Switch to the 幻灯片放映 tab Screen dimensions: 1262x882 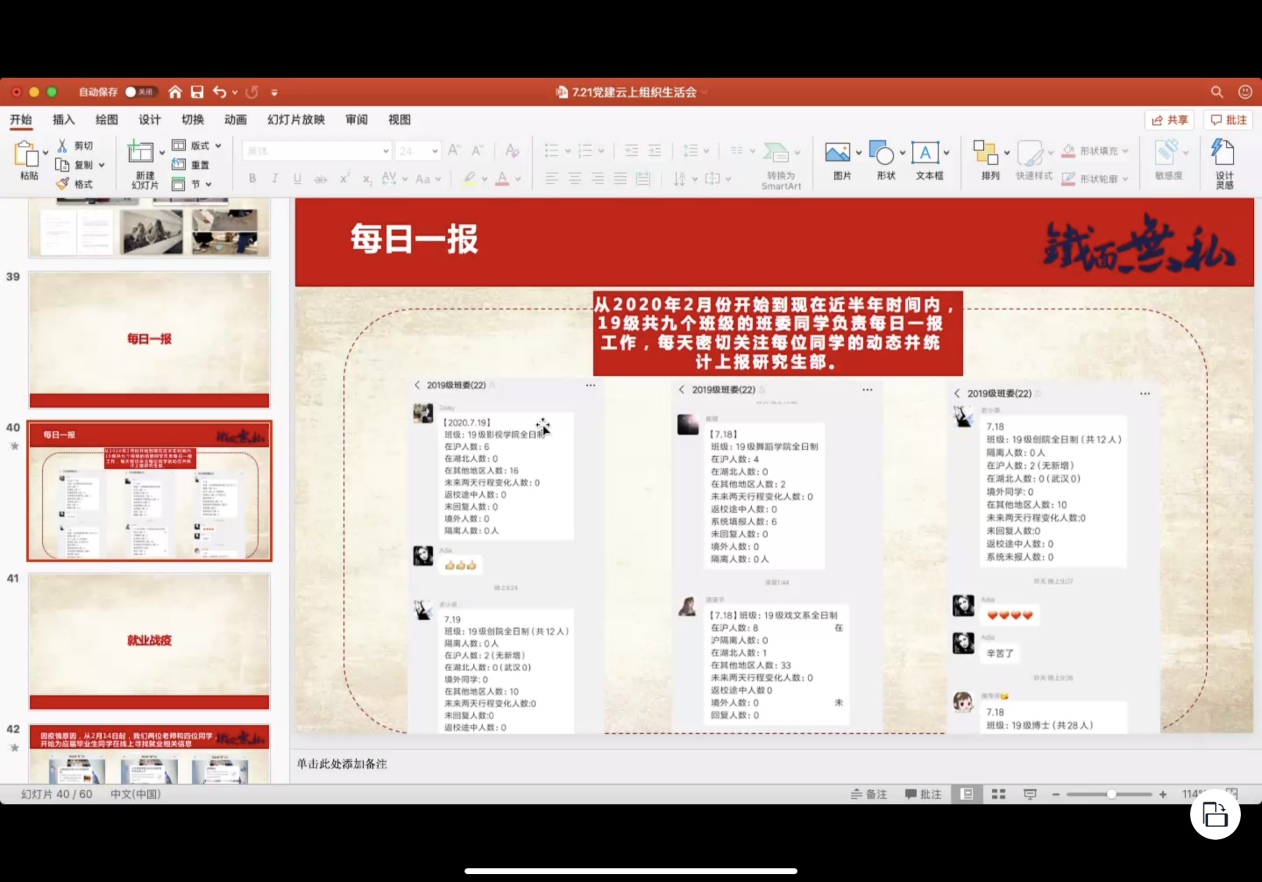click(296, 120)
